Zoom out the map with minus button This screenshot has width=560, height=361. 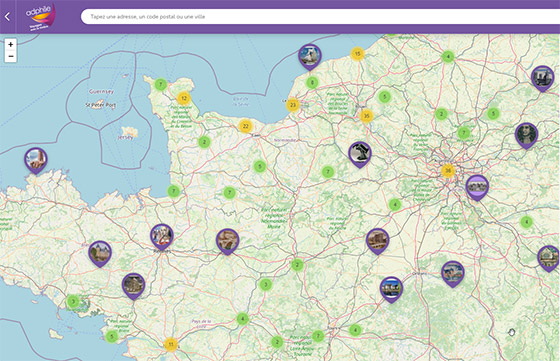[11, 56]
